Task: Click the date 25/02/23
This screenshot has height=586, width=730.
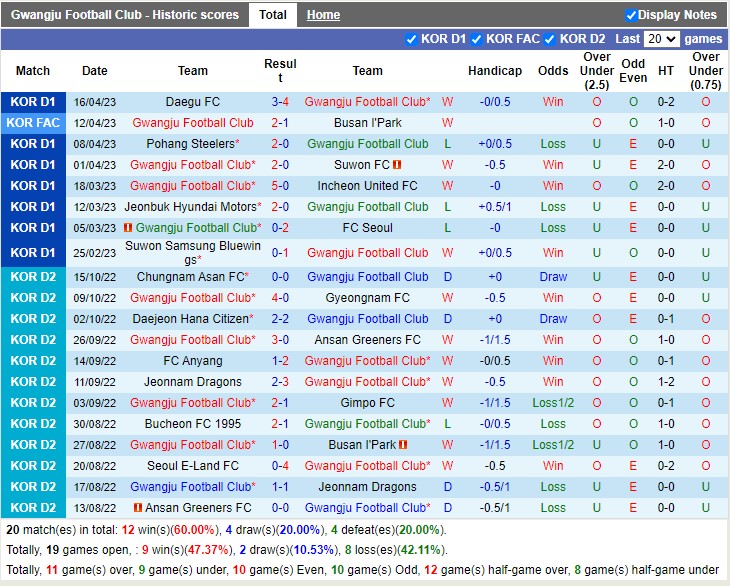Action: (x=95, y=253)
